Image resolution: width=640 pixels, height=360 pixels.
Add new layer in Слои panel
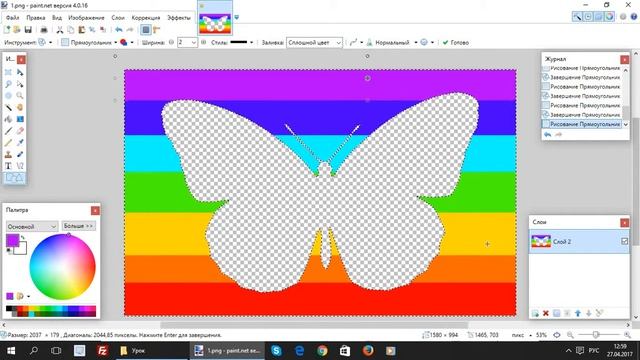pos(535,313)
